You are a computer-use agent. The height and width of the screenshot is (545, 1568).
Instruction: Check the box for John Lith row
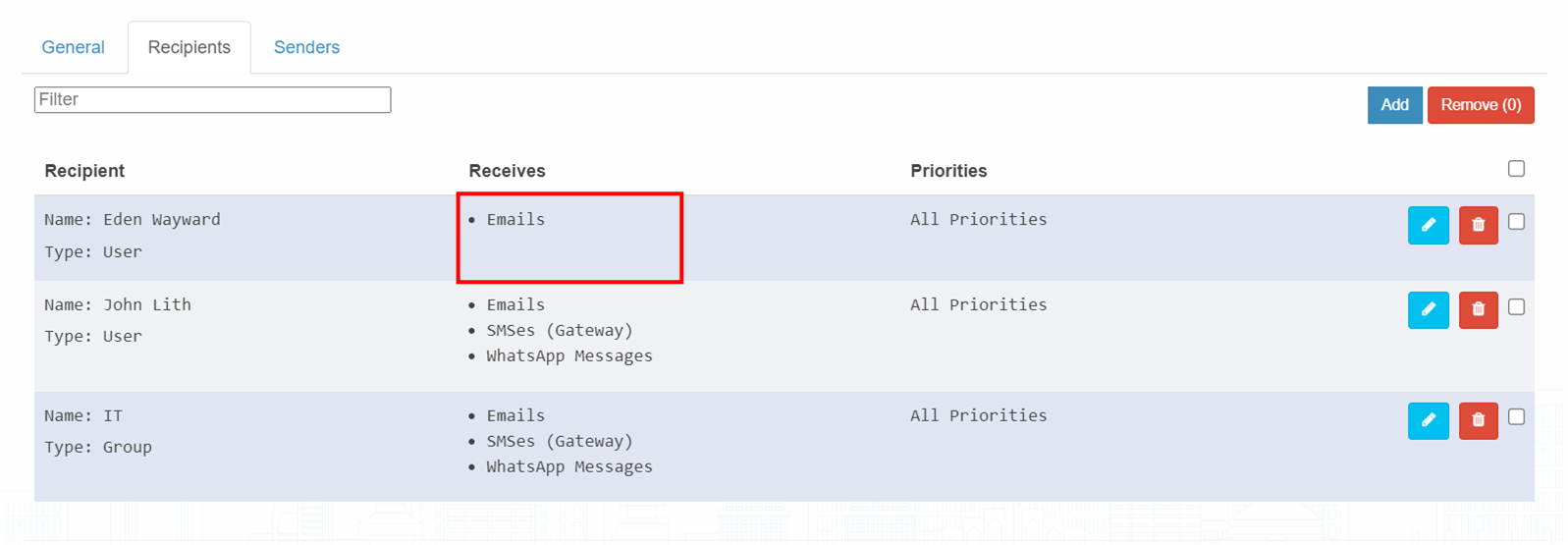pyautogui.click(x=1516, y=307)
